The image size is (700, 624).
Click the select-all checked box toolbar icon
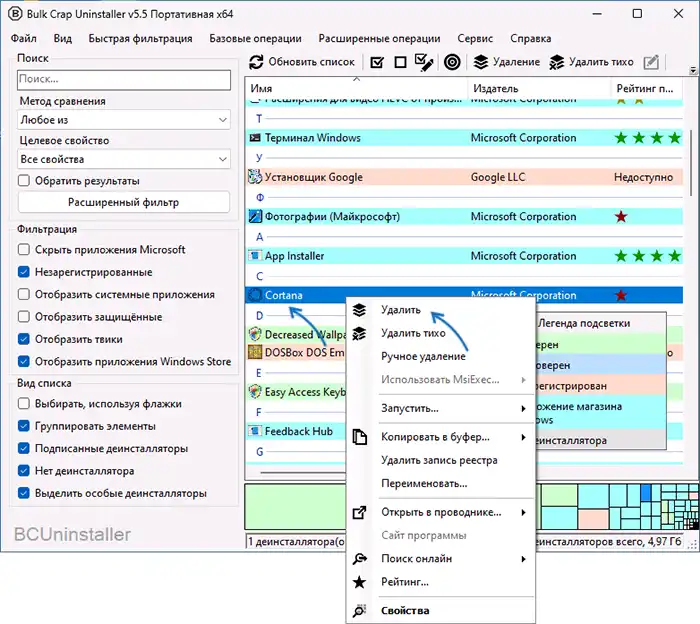point(377,62)
